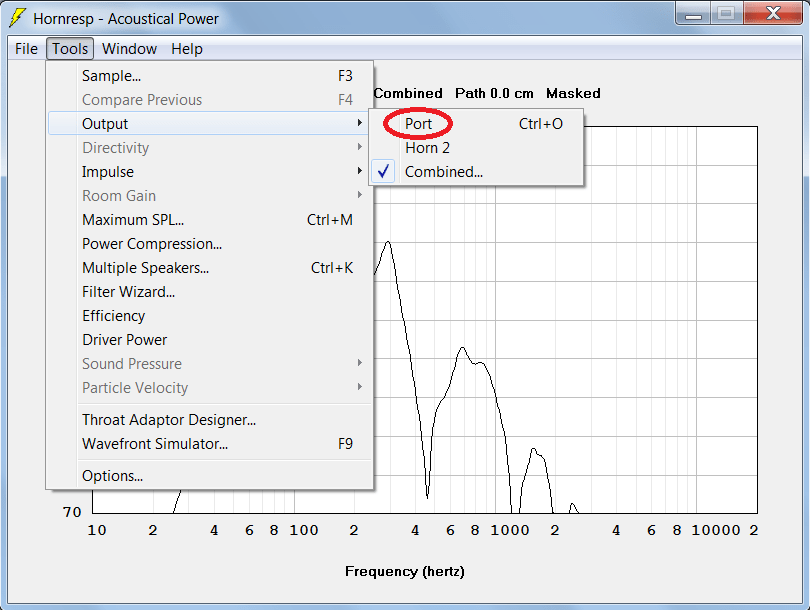Launch the Filter Wizard...
Screen dimensions: 810x610
[210, 292]
